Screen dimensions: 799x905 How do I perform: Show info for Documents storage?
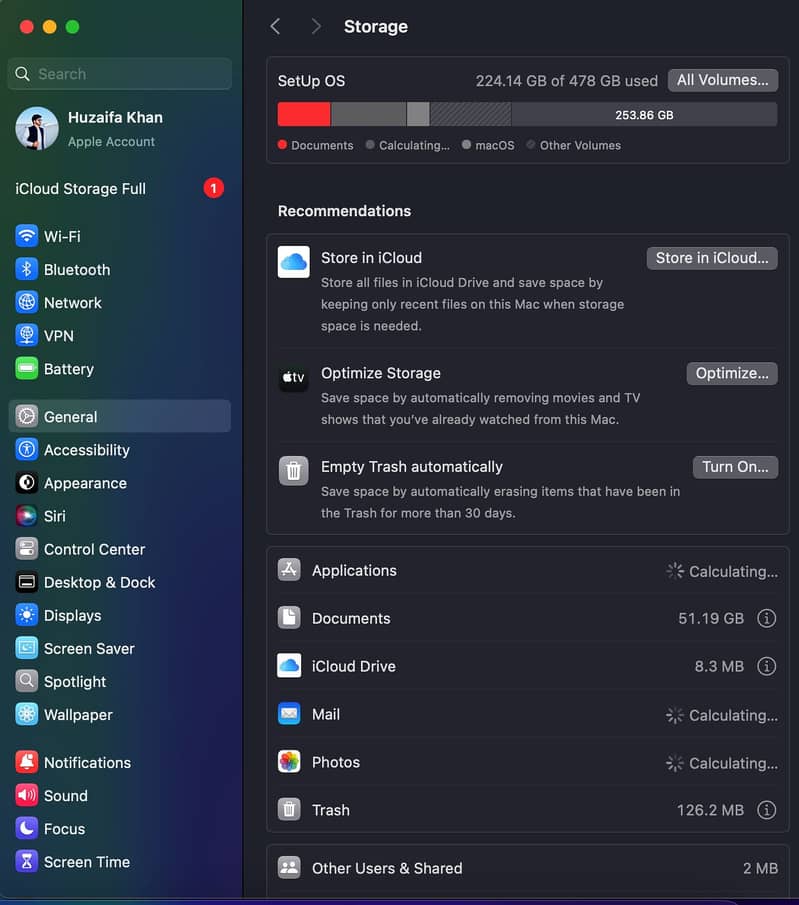coord(766,618)
